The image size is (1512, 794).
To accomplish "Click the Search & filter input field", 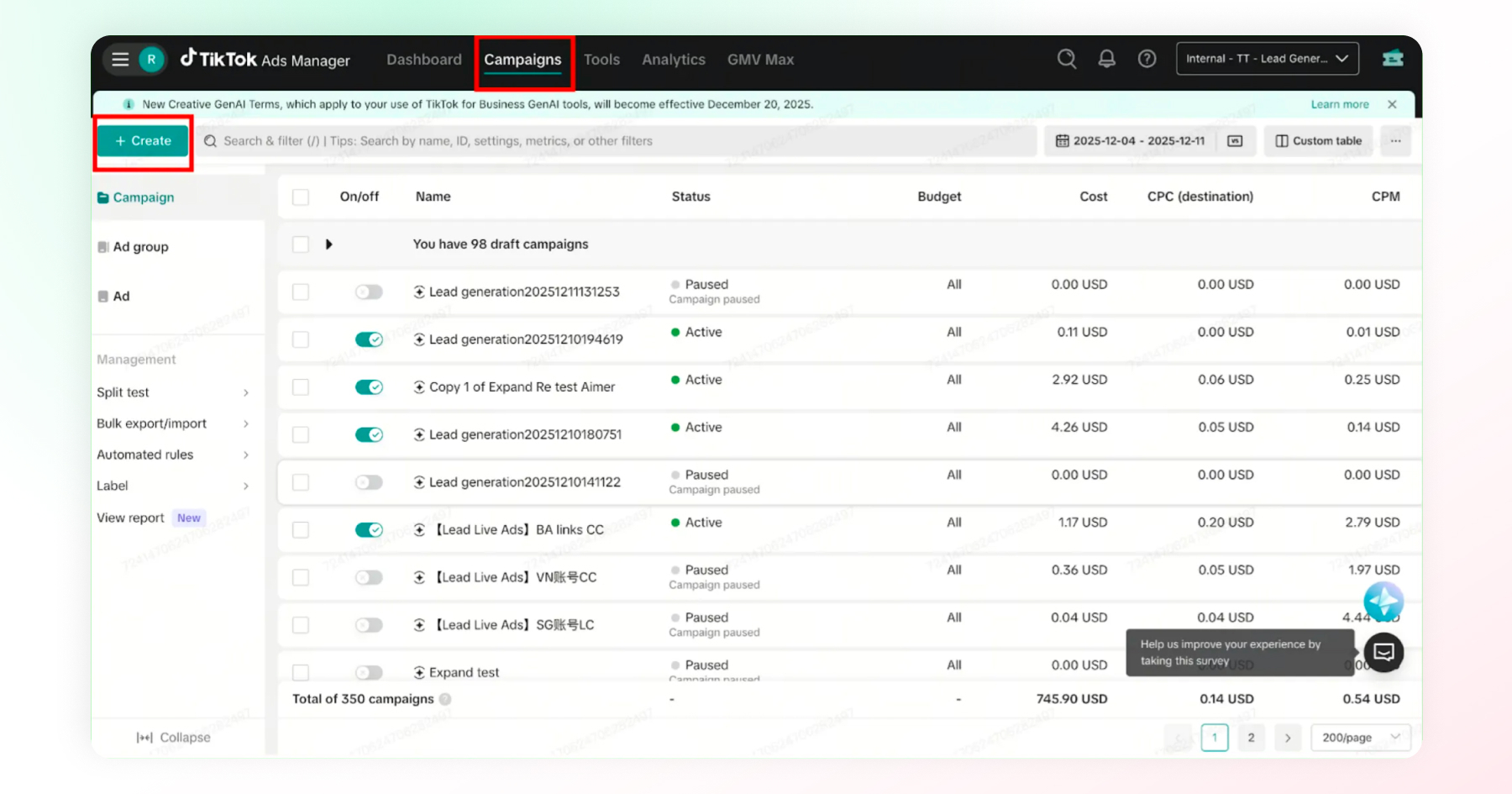I will pos(617,141).
